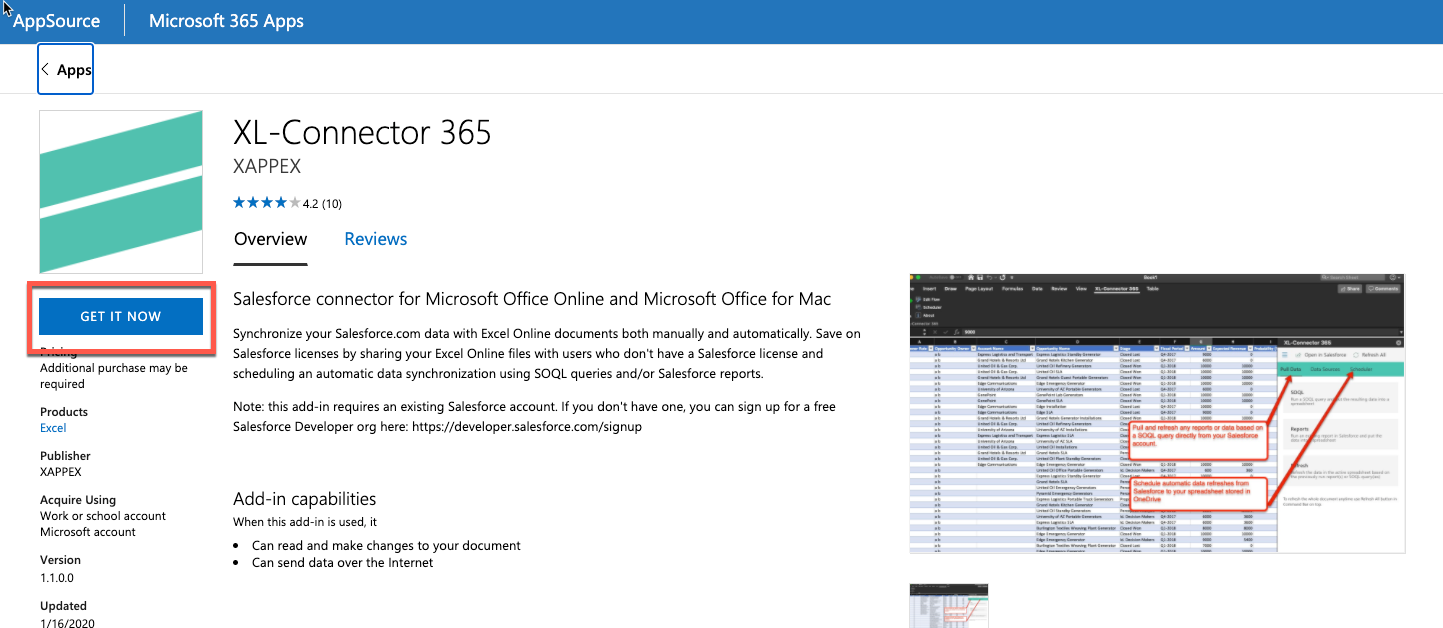Viewport: 1443px width, 628px height.
Task: Click Work or school account text
Action: point(103,516)
